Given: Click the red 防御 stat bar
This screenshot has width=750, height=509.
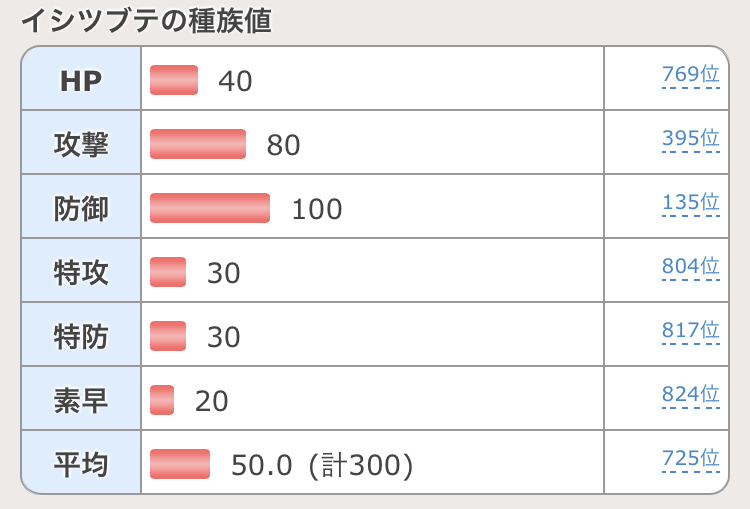Looking at the screenshot, I should pos(210,208).
